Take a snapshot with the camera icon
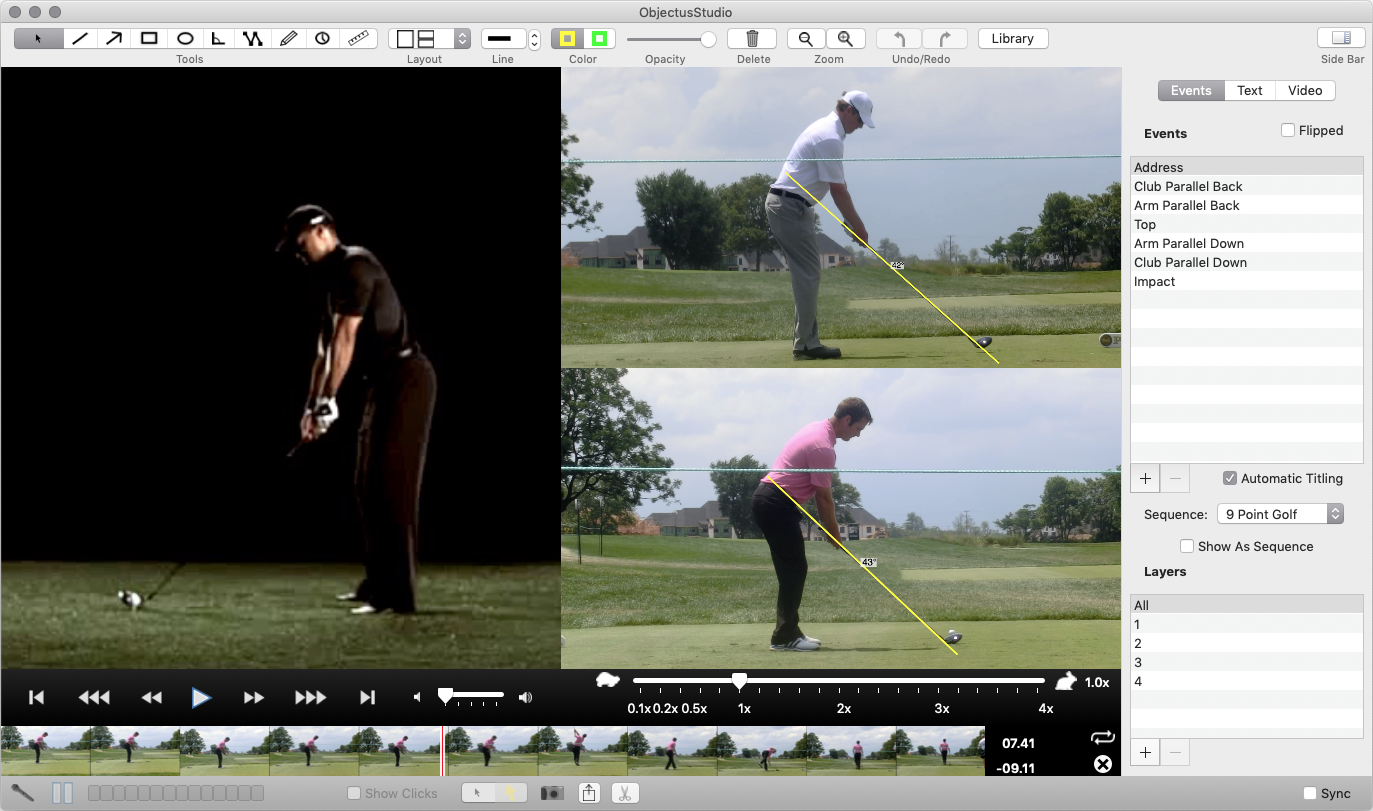This screenshot has width=1373, height=811. [x=551, y=793]
